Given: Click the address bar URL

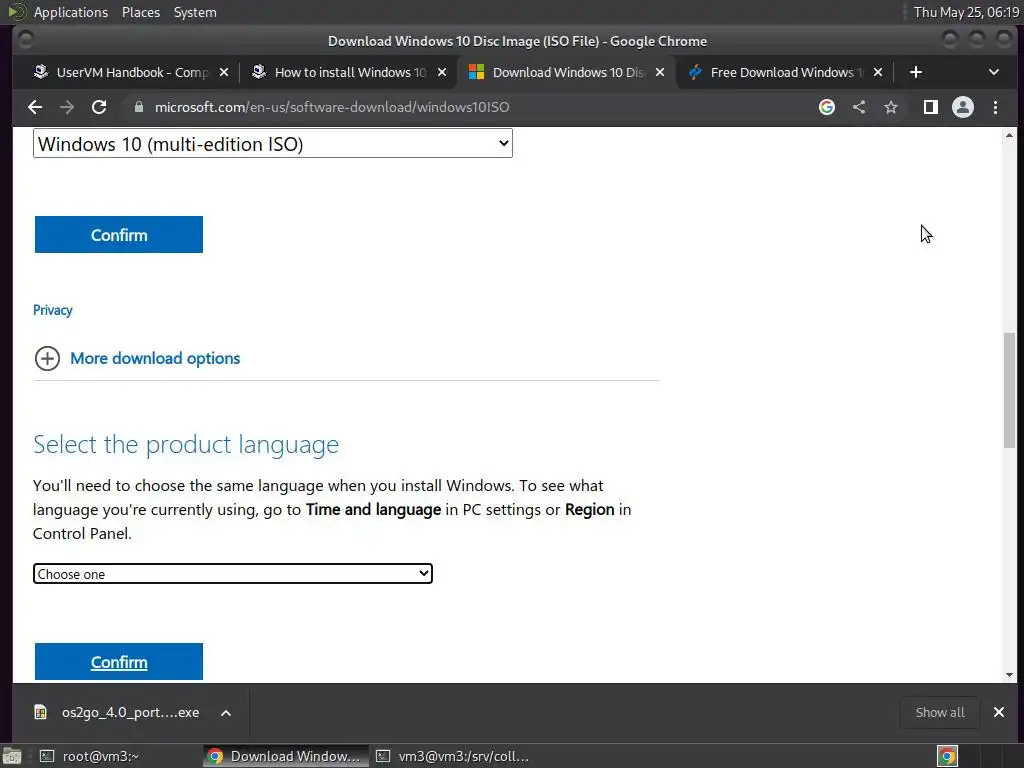Looking at the screenshot, I should [332, 107].
